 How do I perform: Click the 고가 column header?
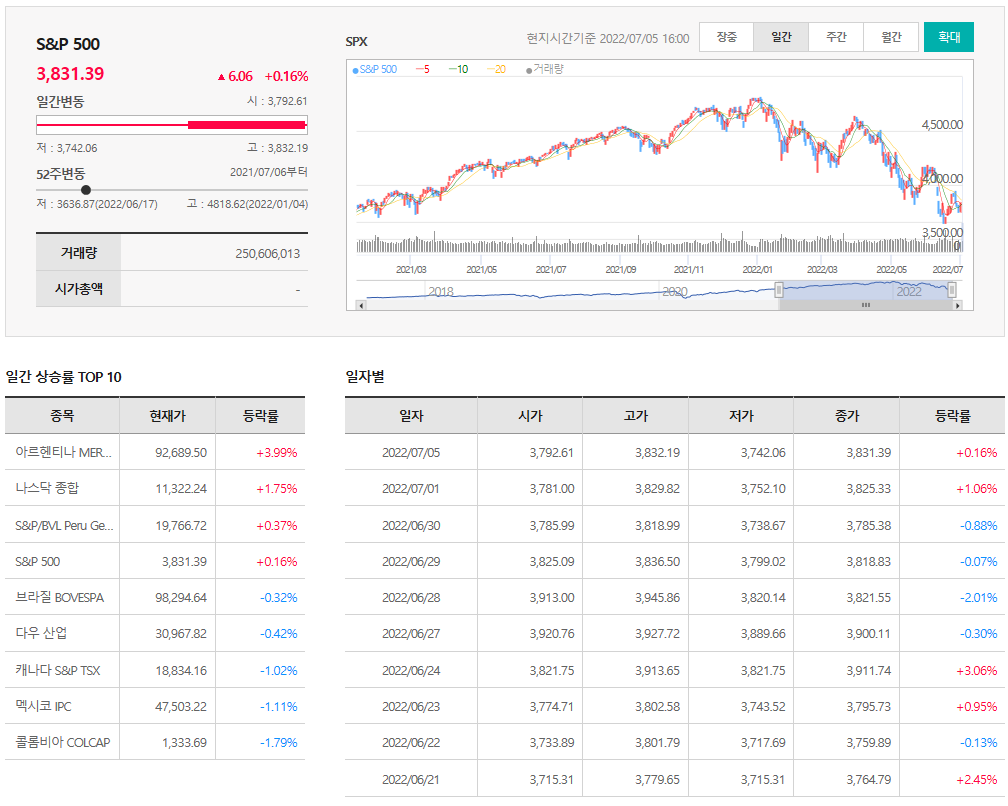[636, 416]
